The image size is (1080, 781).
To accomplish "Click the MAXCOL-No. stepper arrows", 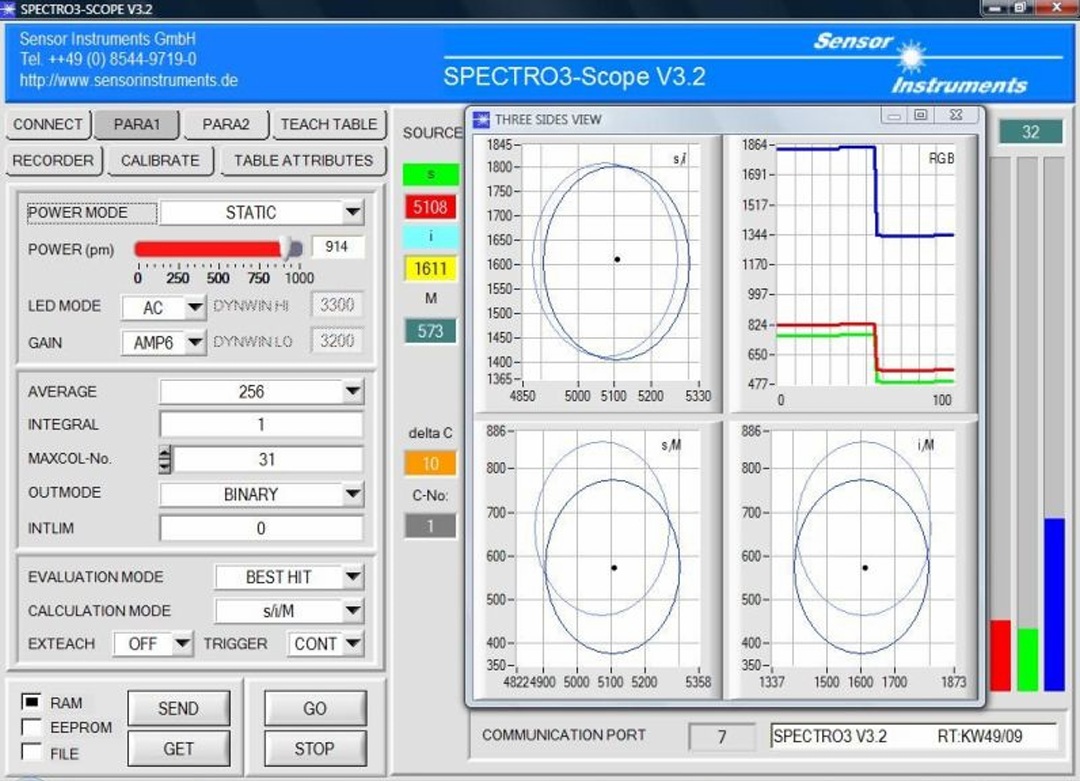I will tap(165, 459).
